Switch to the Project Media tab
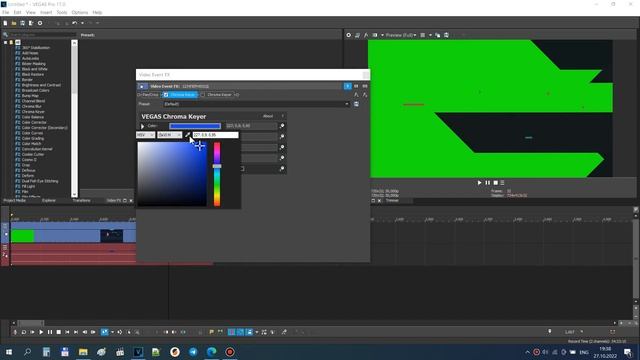 [x=15, y=200]
